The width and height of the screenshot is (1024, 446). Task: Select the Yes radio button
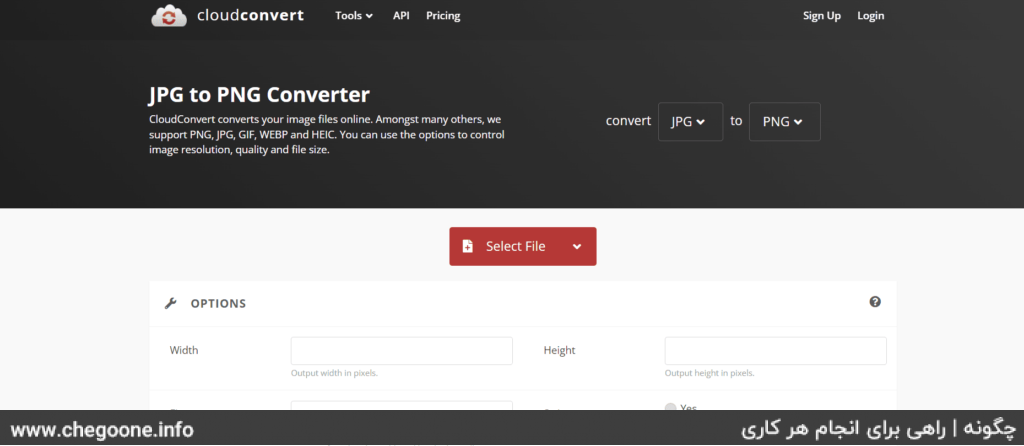pyautogui.click(x=670, y=407)
